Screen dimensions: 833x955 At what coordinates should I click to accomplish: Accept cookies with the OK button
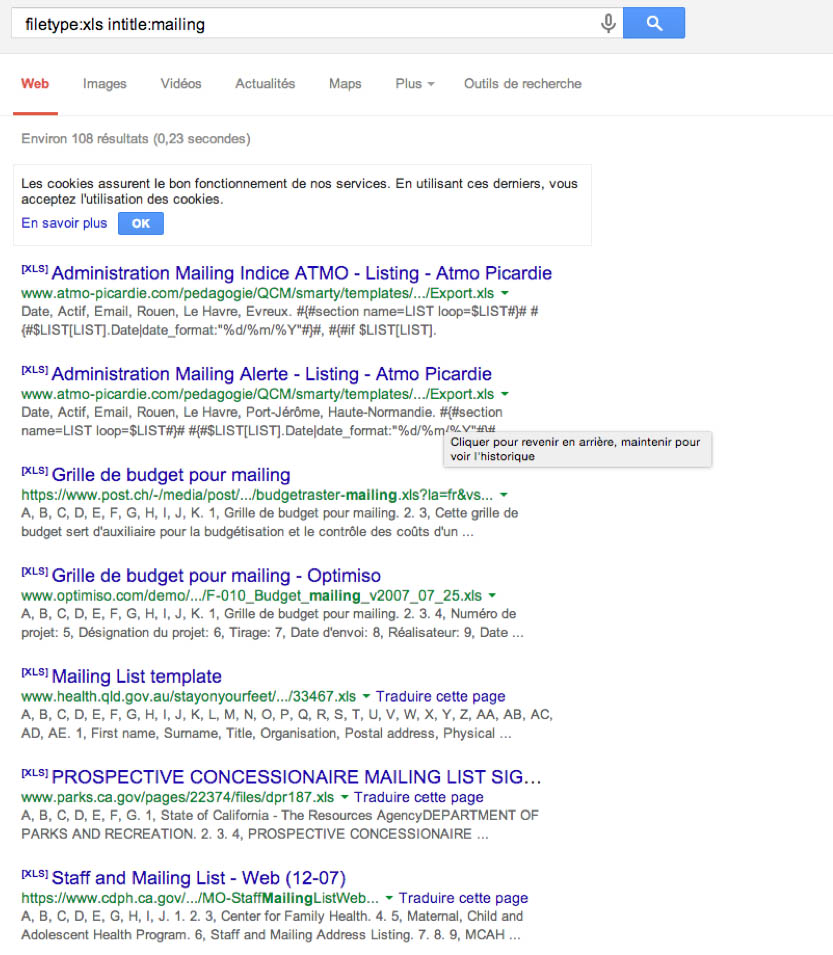tap(141, 224)
